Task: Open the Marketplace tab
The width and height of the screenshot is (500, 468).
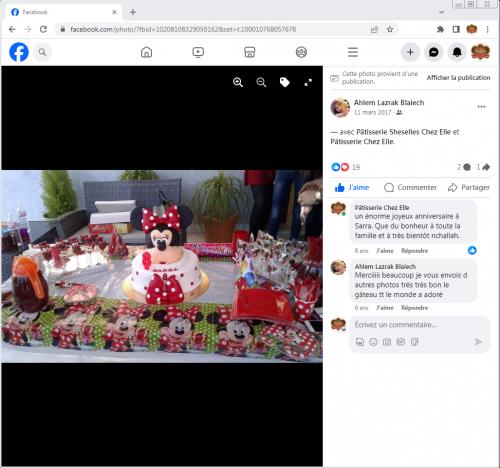Action: (x=250, y=52)
